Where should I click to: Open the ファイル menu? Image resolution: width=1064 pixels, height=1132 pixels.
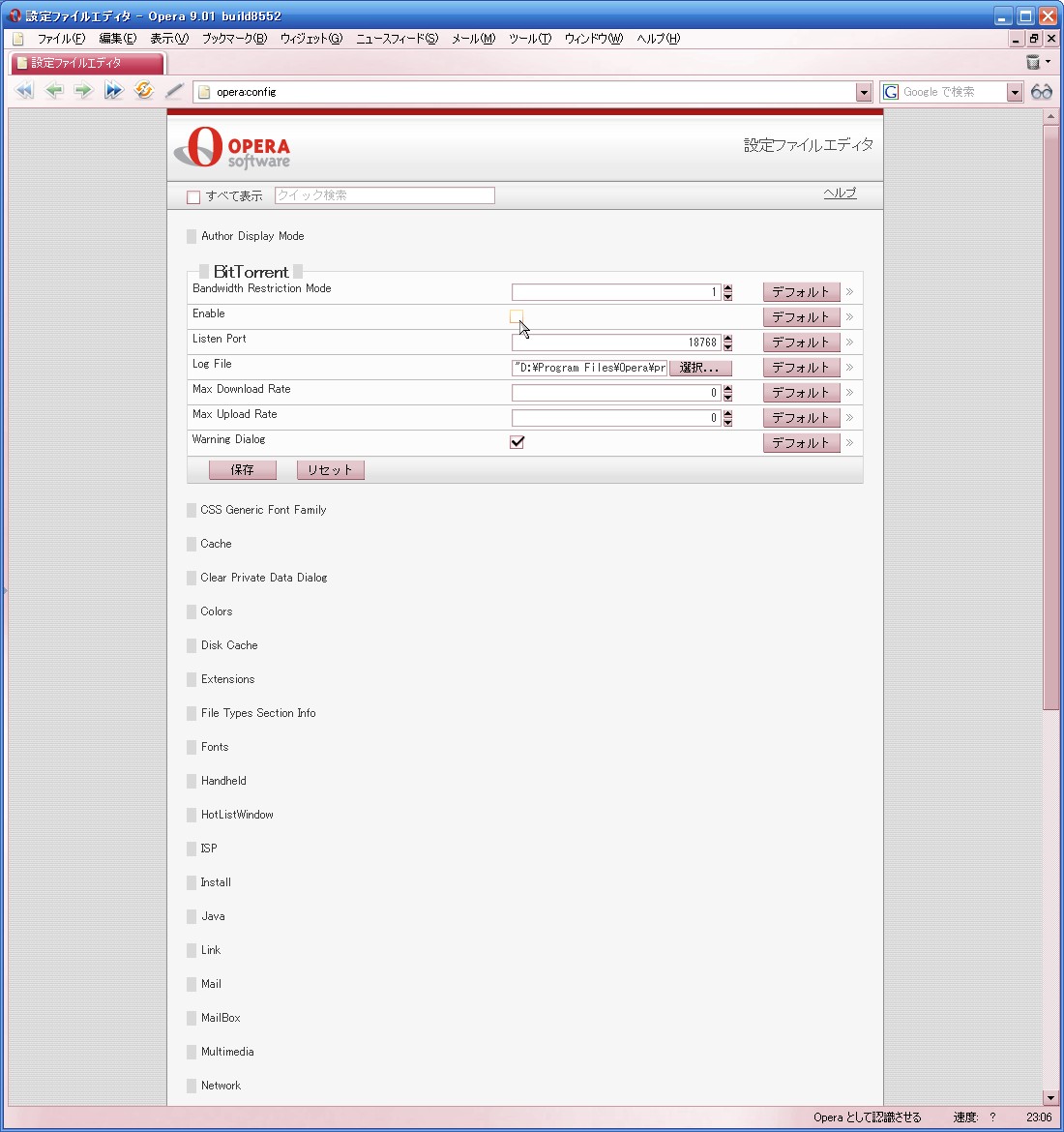[x=61, y=39]
